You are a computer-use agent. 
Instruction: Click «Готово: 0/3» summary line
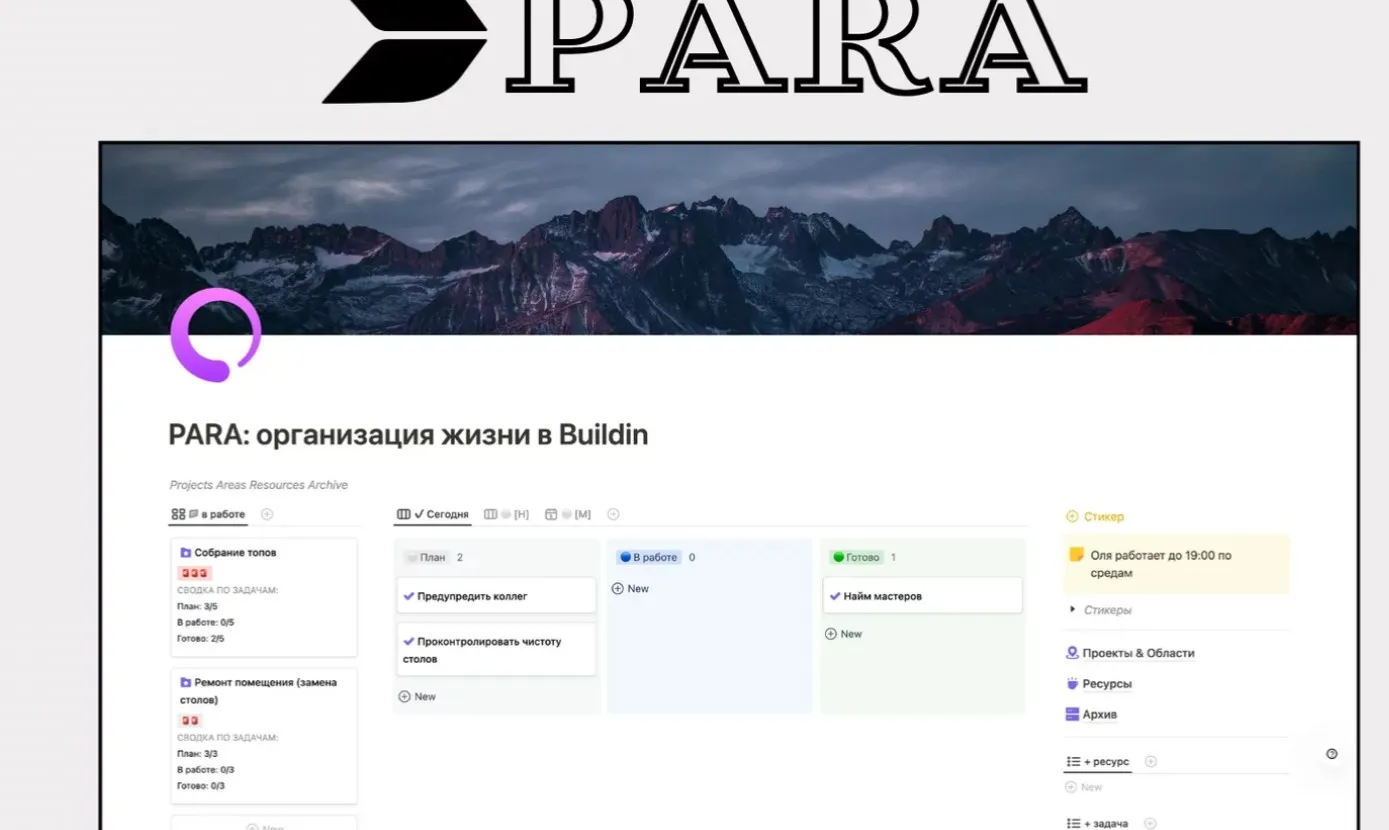coord(201,785)
